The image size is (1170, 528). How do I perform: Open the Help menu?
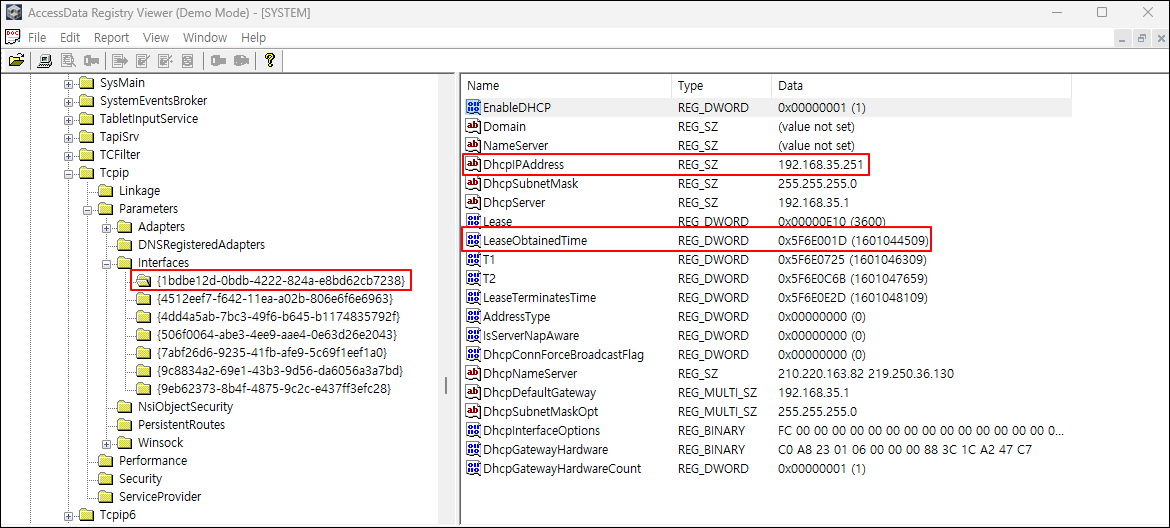click(x=254, y=37)
